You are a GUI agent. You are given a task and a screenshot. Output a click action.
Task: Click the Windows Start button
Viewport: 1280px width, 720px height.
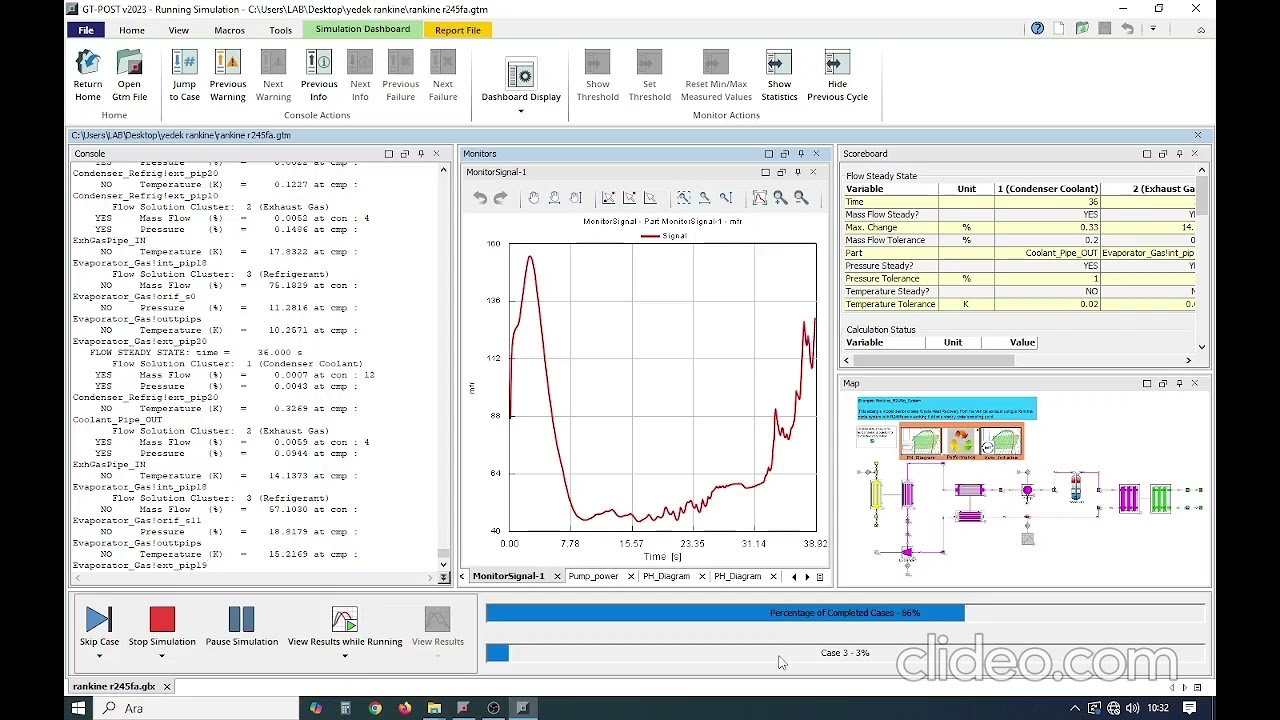[x=78, y=708]
